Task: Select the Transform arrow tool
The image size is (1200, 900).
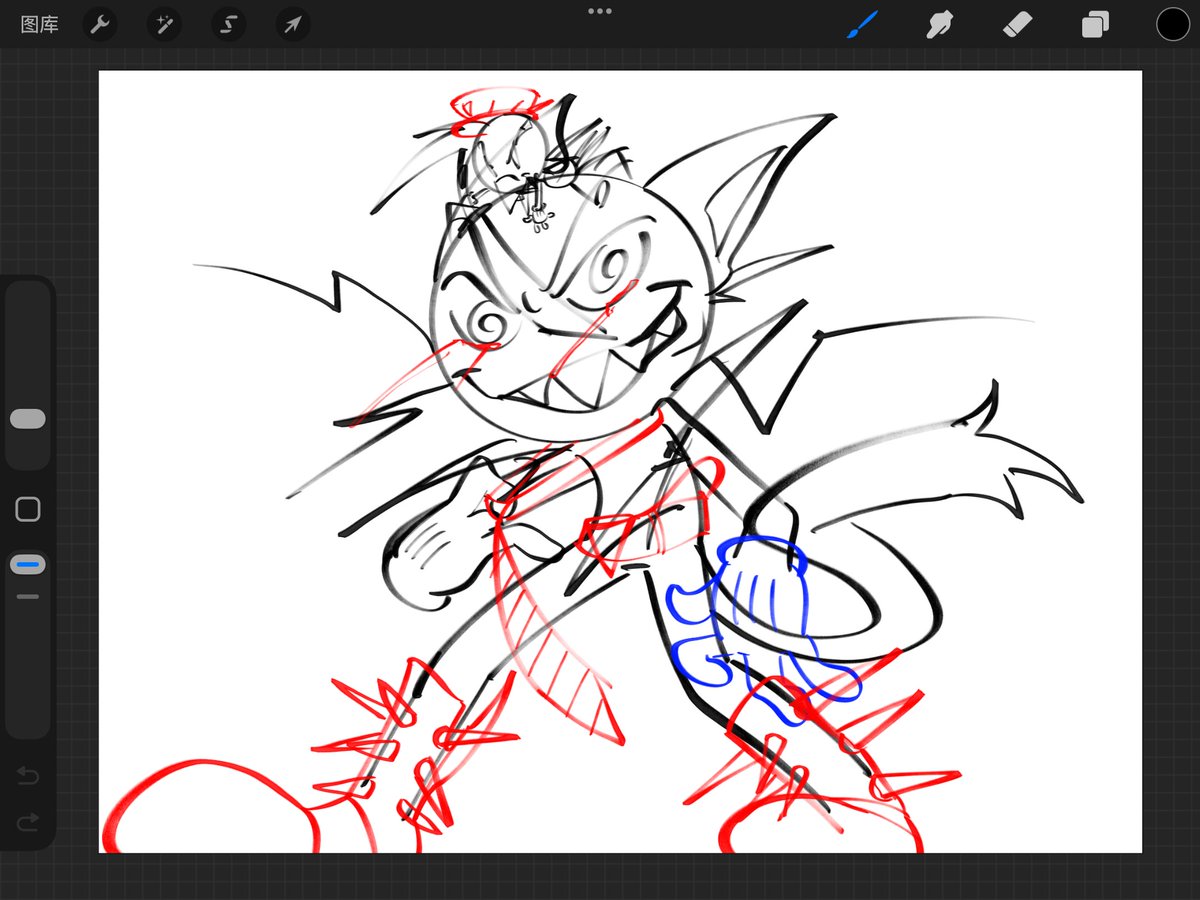Action: point(292,25)
